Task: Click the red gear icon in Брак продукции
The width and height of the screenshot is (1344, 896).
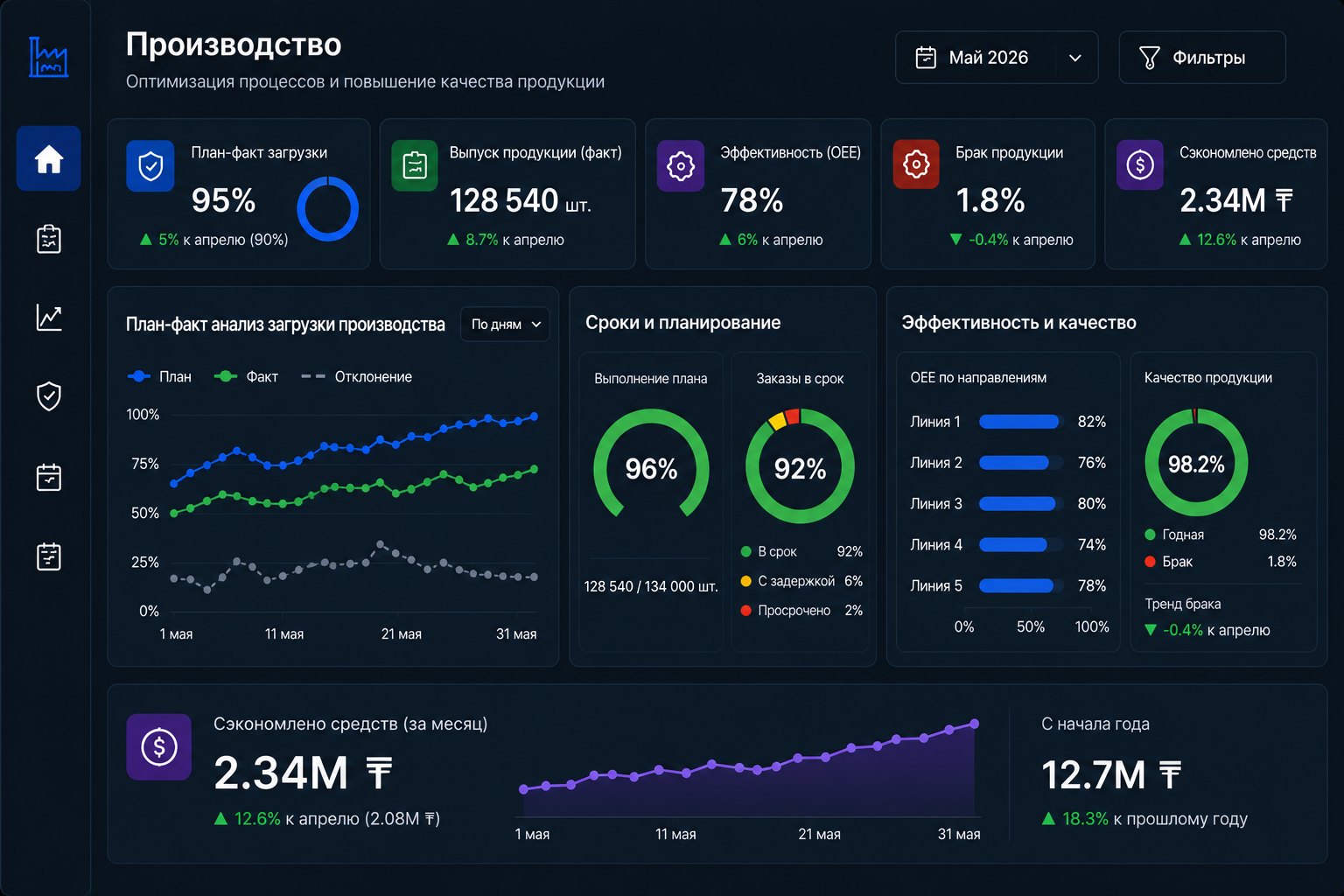Action: click(915, 164)
